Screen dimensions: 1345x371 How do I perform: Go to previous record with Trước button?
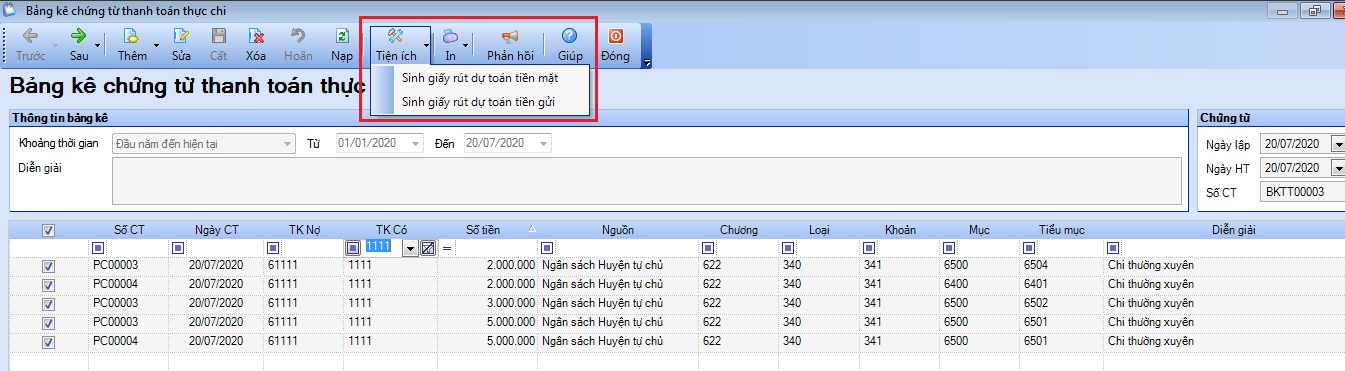(30, 44)
